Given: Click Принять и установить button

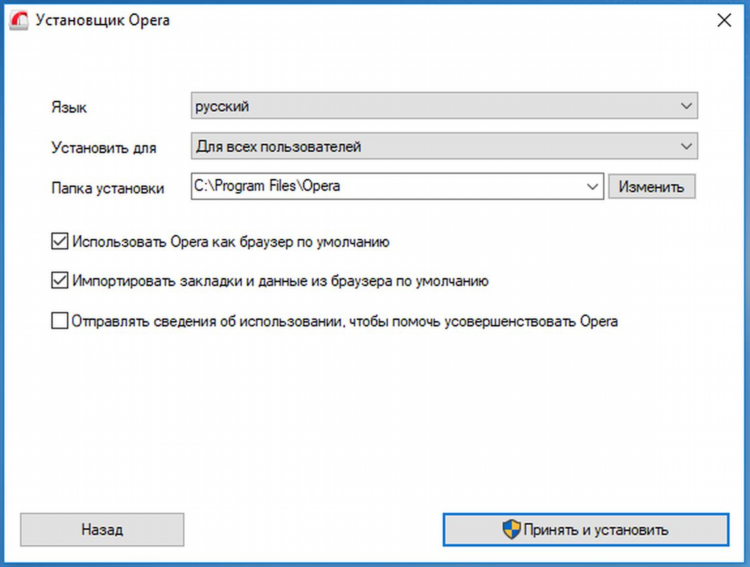Looking at the screenshot, I should [x=586, y=530].
